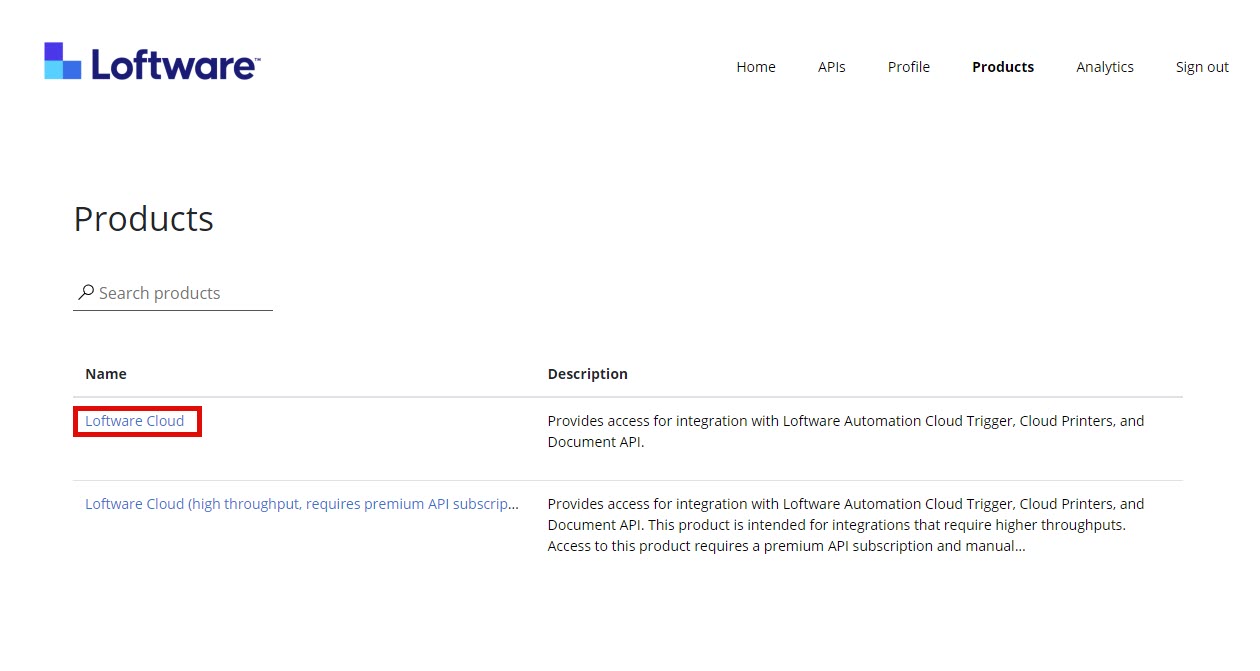Select Products in the top navigation

[1002, 67]
